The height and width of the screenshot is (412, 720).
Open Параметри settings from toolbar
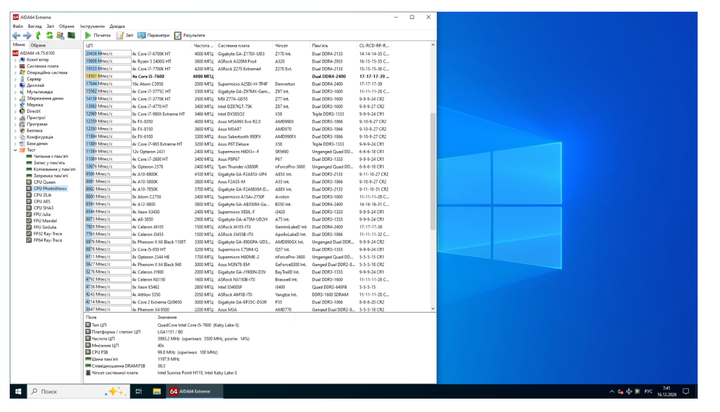click(153, 35)
